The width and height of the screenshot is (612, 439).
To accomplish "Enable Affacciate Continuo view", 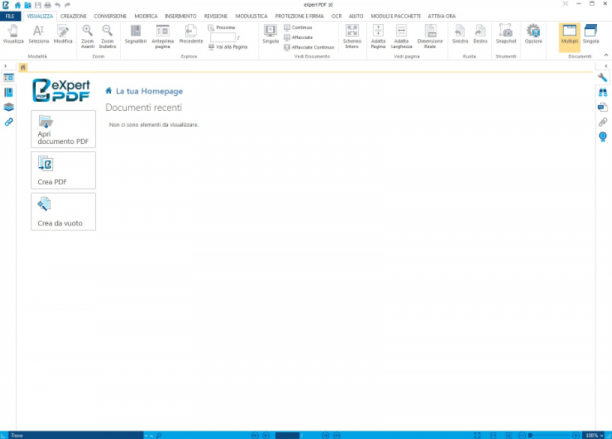I will pos(309,47).
